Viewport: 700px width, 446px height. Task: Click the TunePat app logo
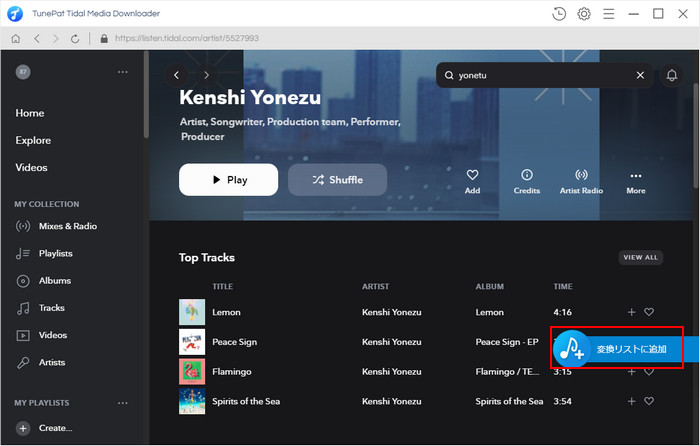pyautogui.click(x=15, y=14)
